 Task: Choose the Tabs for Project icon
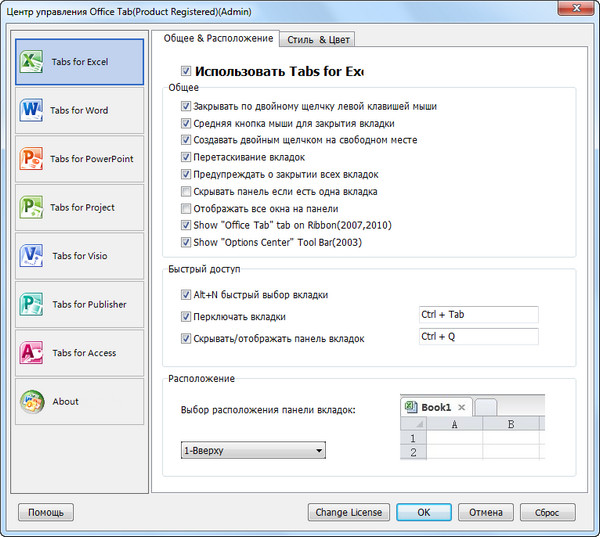coord(31,207)
